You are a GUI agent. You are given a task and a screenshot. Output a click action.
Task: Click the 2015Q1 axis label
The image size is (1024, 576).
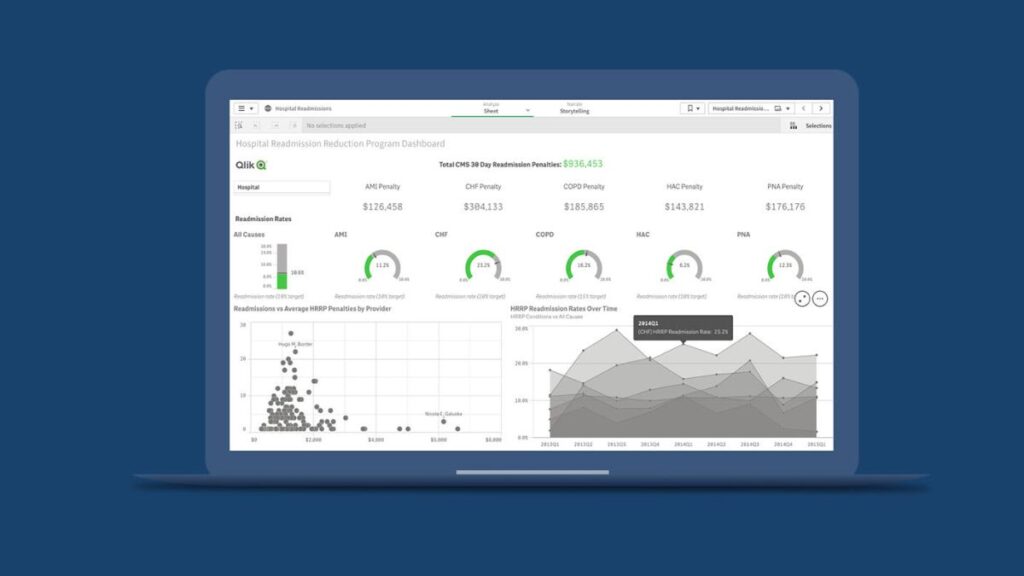click(x=816, y=444)
